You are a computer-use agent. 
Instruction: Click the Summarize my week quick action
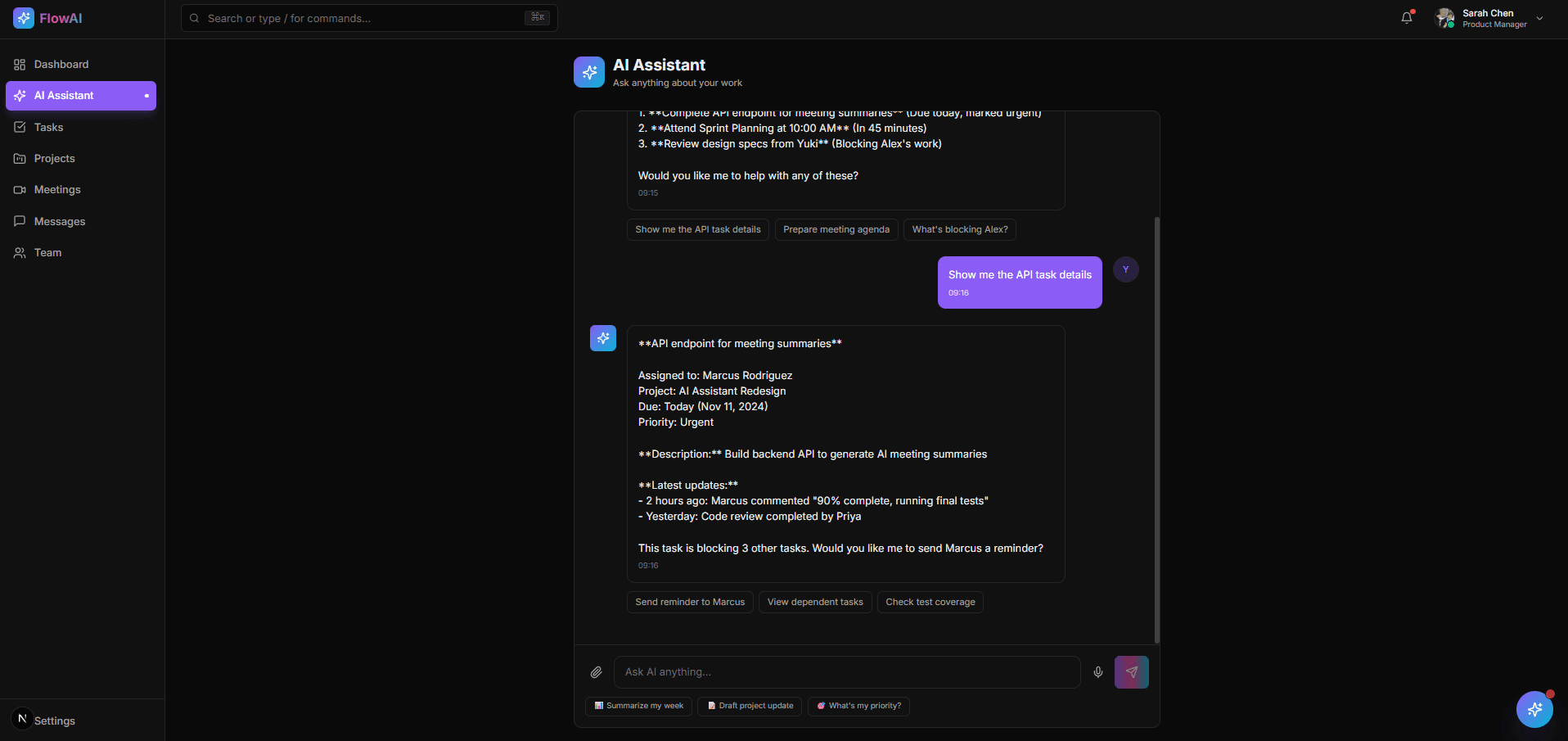click(x=638, y=706)
